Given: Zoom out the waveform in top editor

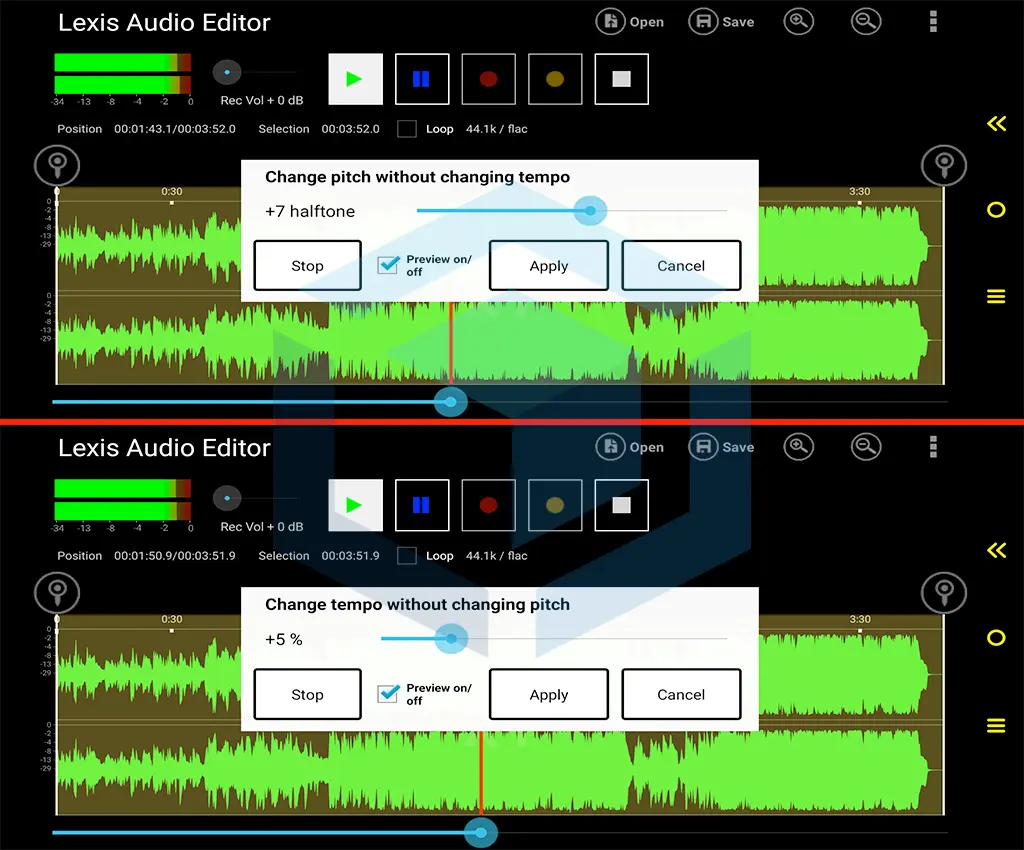Looking at the screenshot, I should 866,22.
